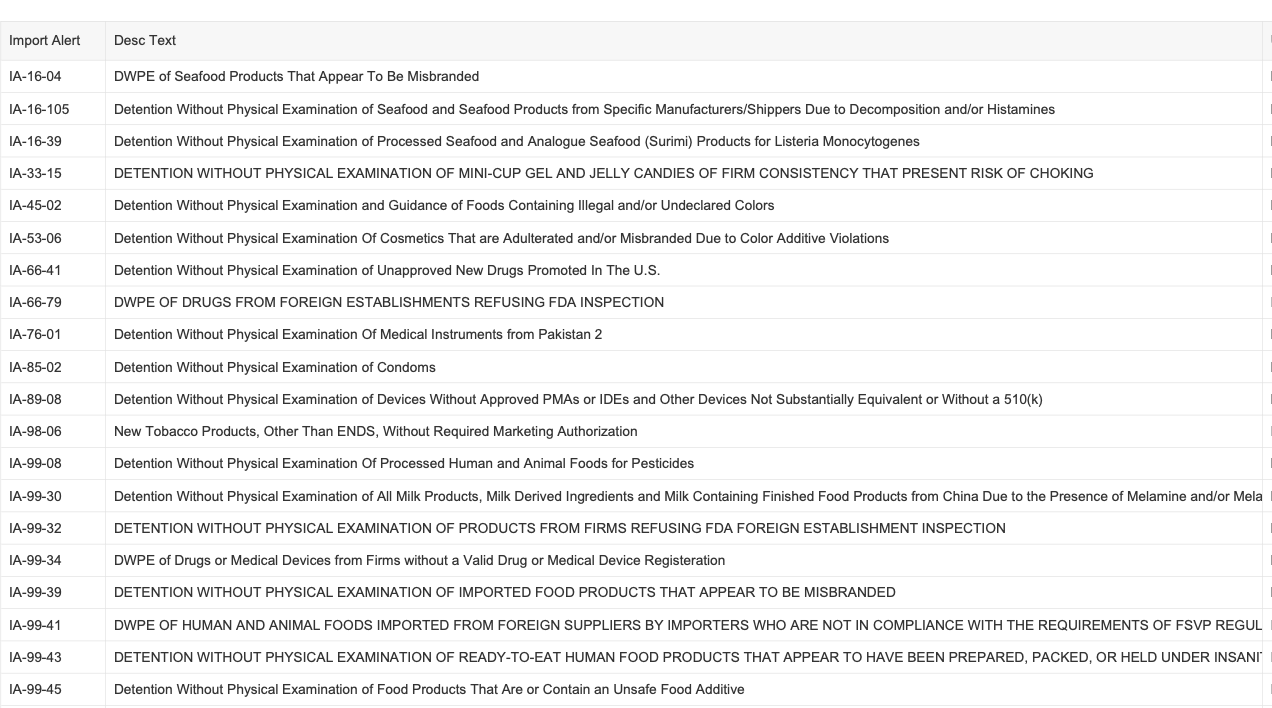Image resolution: width=1272 pixels, height=708 pixels.
Task: Select the IA-16-105 alert cell
Action: 39,109
